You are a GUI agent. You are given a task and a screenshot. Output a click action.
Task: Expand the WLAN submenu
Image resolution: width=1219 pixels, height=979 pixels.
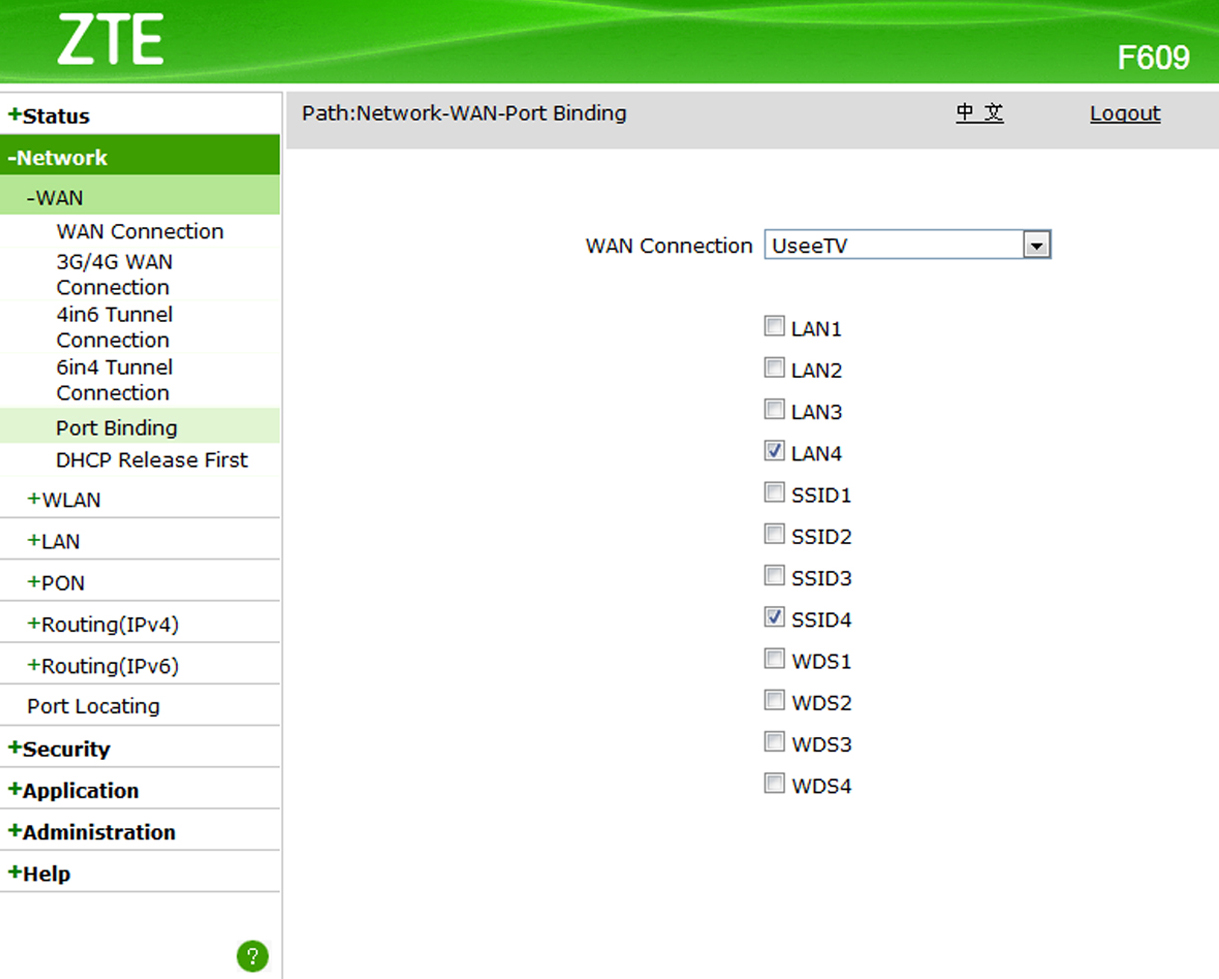tap(70, 499)
